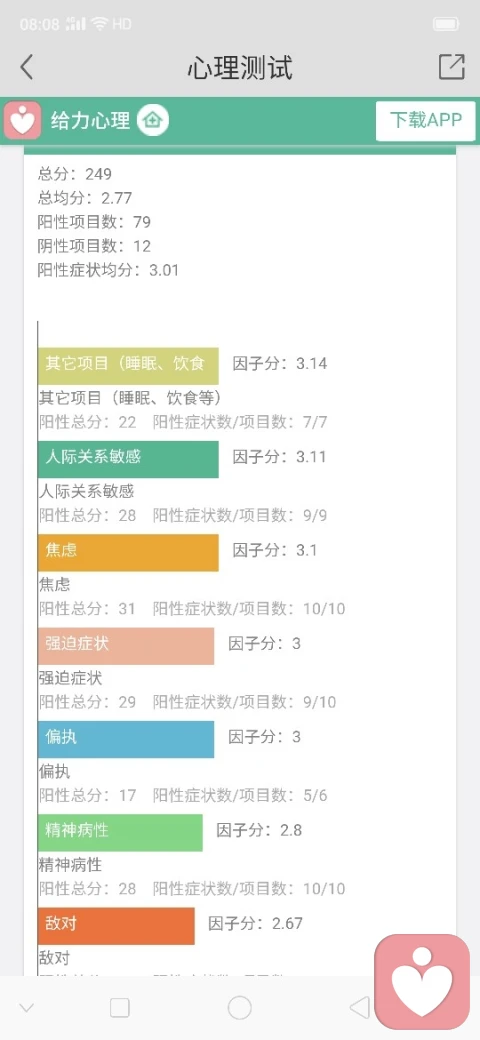This screenshot has height=1040, width=480.
Task: Tap the 给力心理 heart logo icon
Action: (x=23, y=121)
